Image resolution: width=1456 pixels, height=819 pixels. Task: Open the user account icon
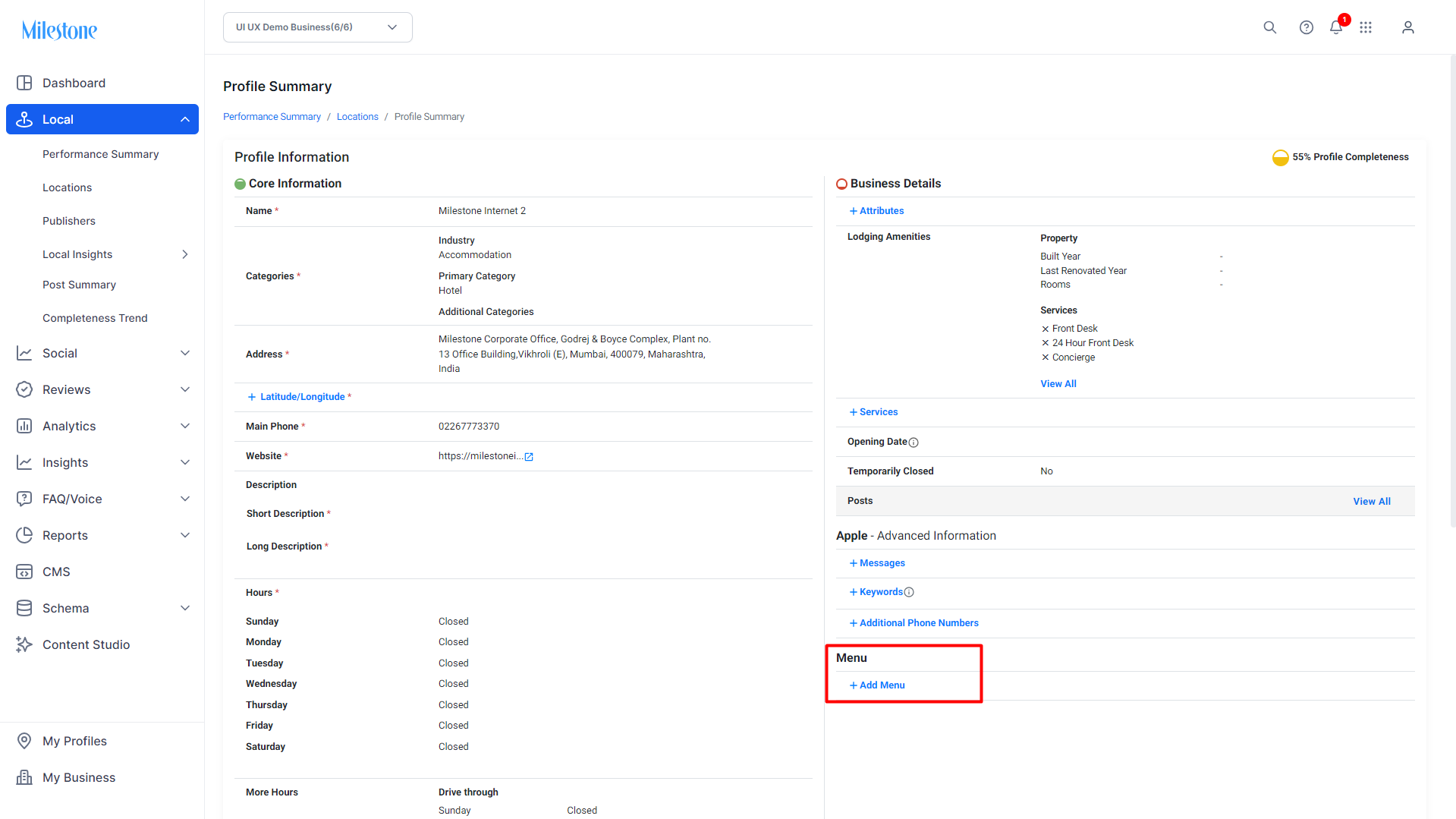coord(1408,27)
